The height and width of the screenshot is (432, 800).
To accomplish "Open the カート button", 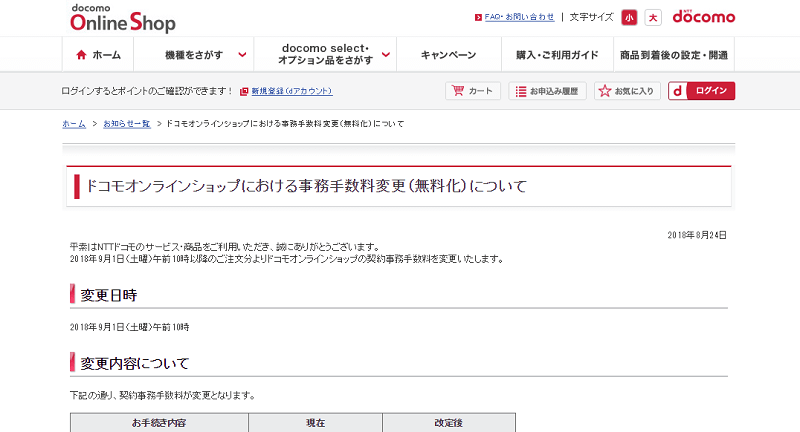I will pos(473,91).
